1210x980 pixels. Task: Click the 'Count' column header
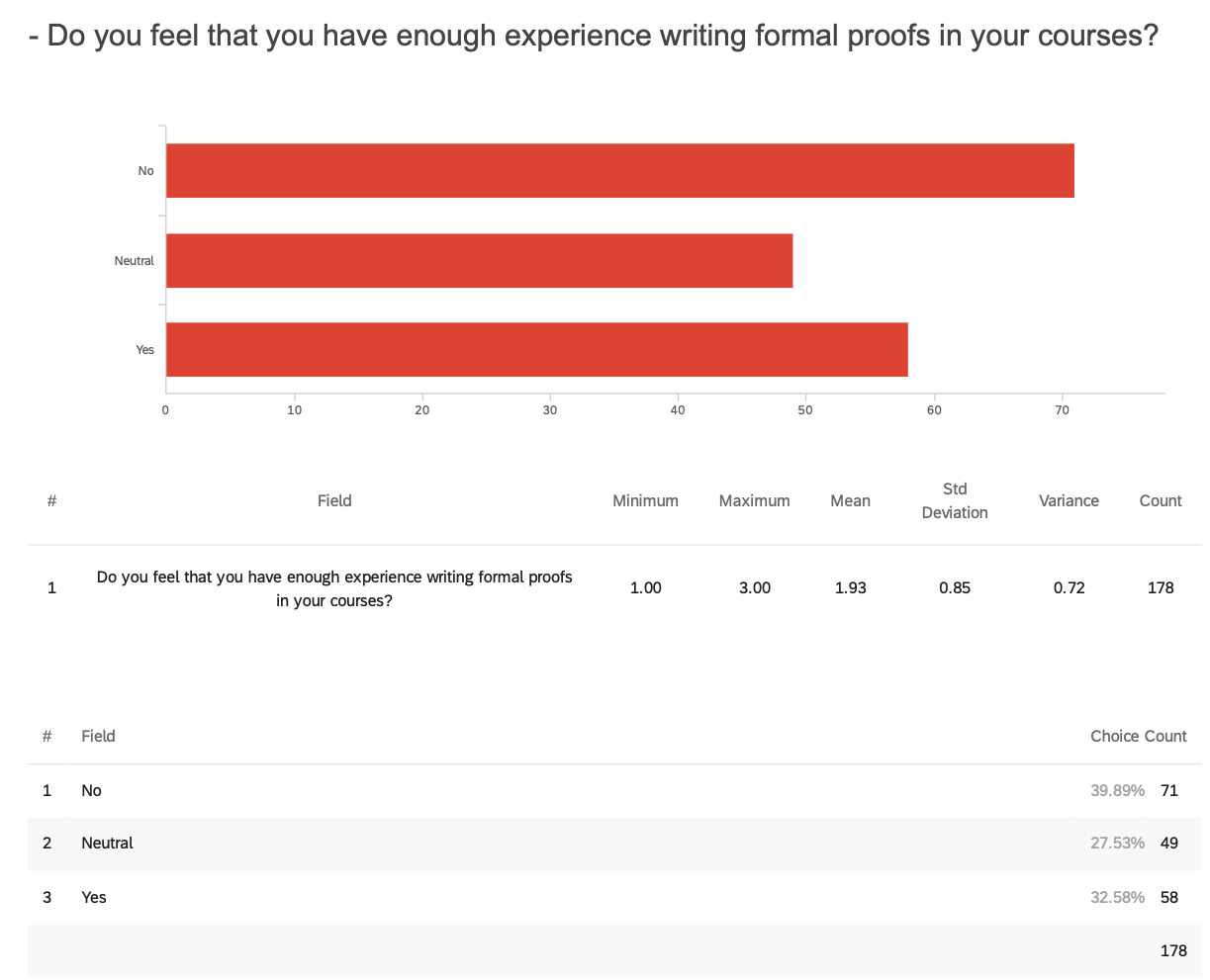coord(1161,500)
